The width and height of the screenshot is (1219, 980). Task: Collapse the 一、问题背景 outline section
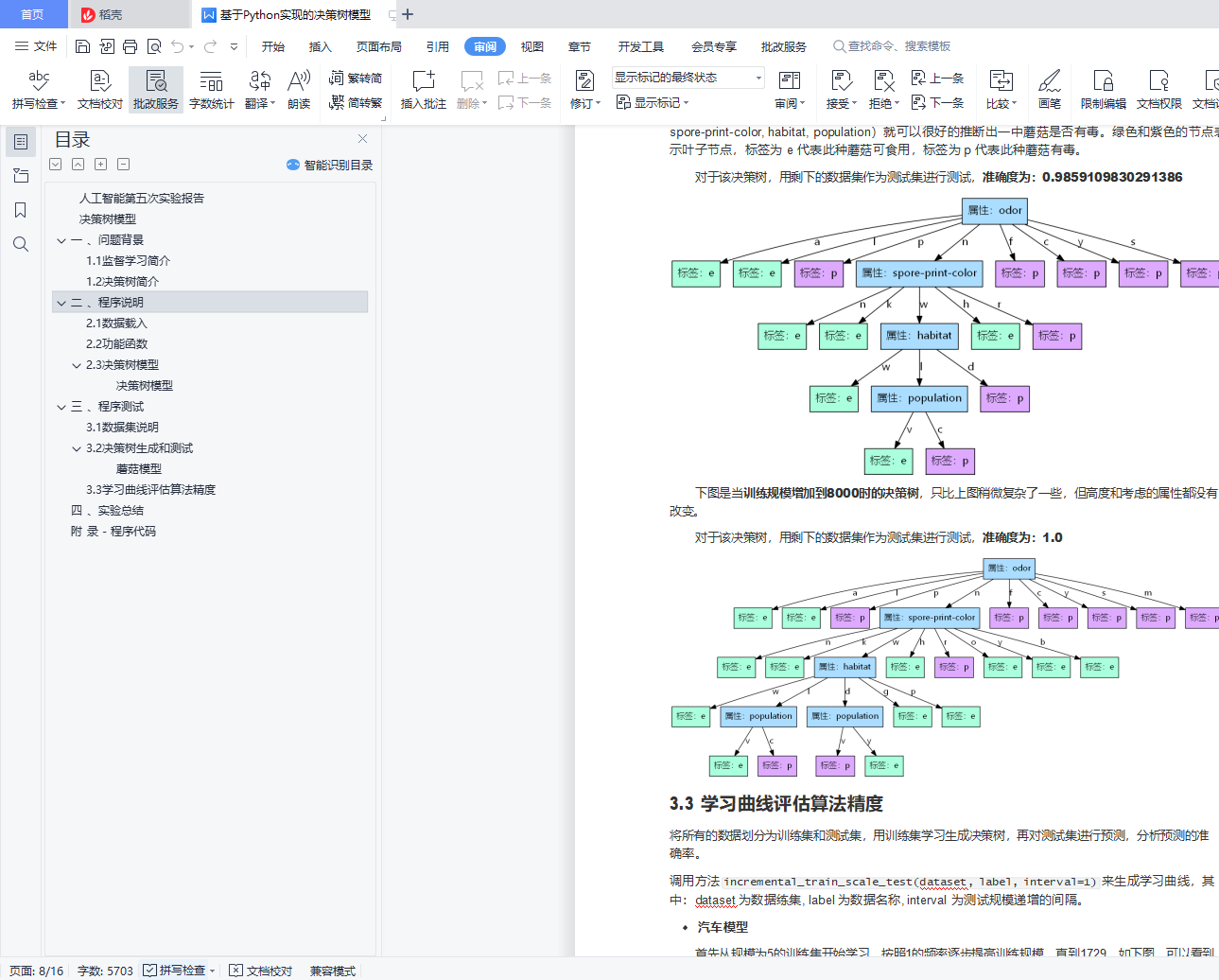(61, 240)
